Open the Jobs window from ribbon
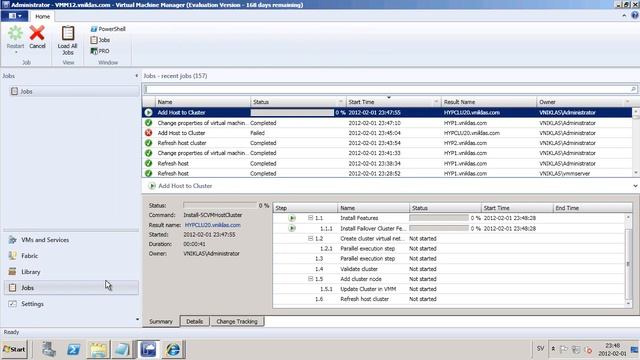640x360 pixels. tap(100, 40)
